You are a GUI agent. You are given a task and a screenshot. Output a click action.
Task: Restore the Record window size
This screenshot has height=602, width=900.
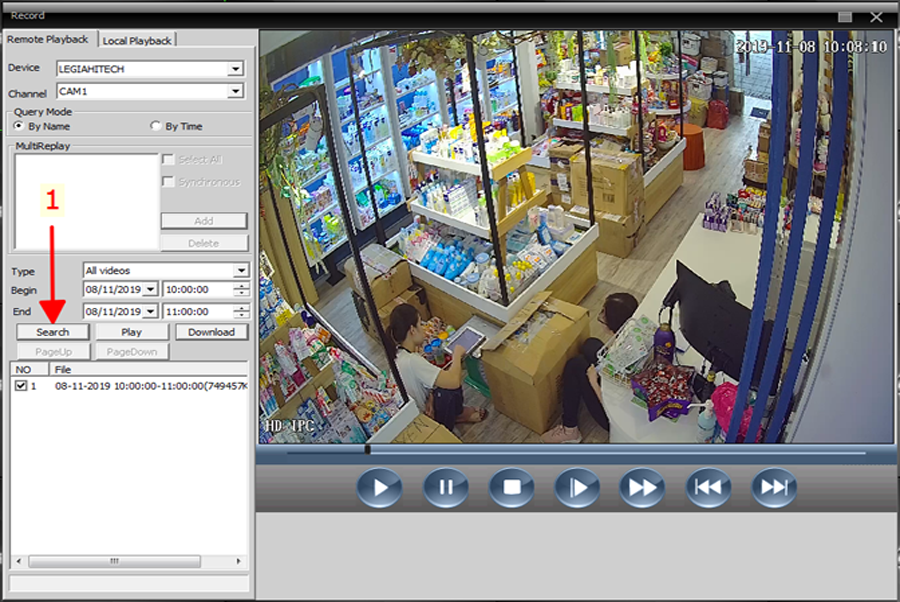(x=845, y=17)
